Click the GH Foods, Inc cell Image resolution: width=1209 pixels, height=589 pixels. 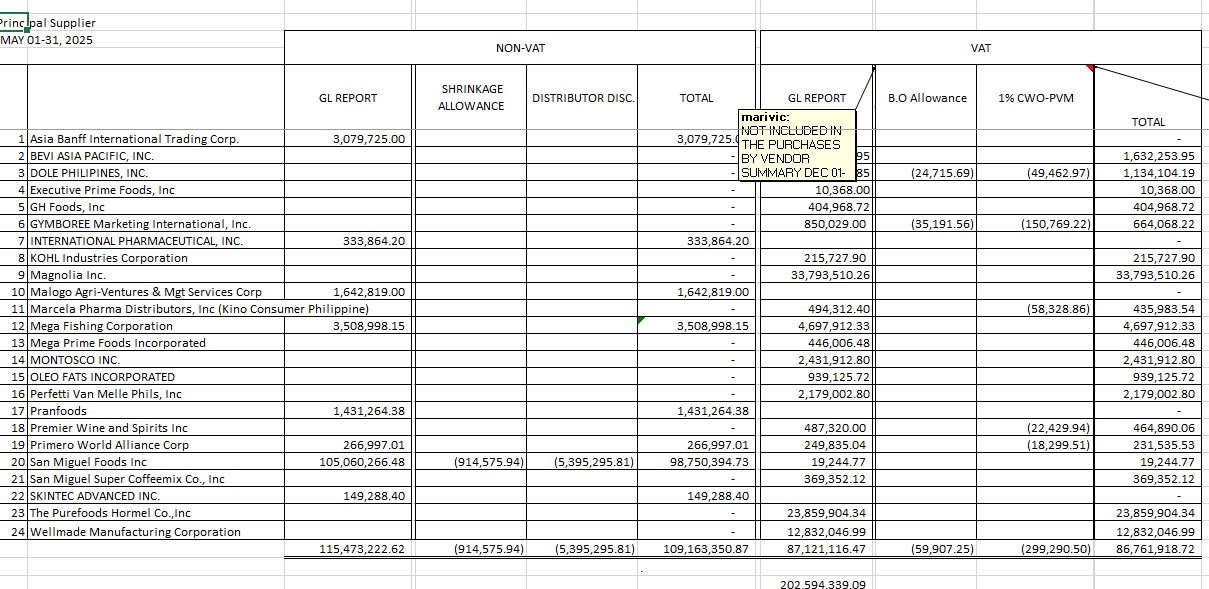156,207
